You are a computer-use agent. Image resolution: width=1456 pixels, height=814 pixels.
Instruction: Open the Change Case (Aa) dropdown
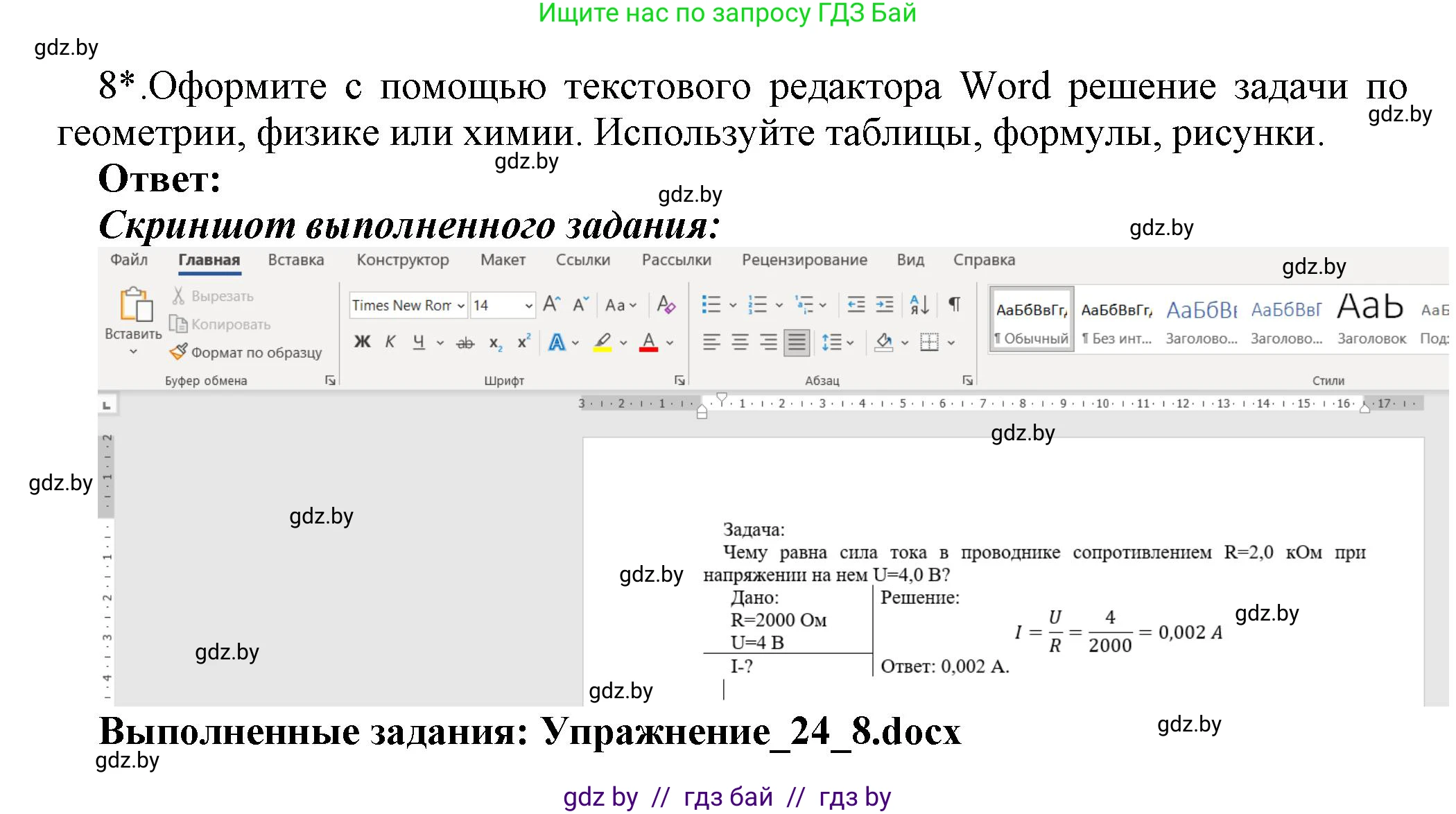click(621, 304)
